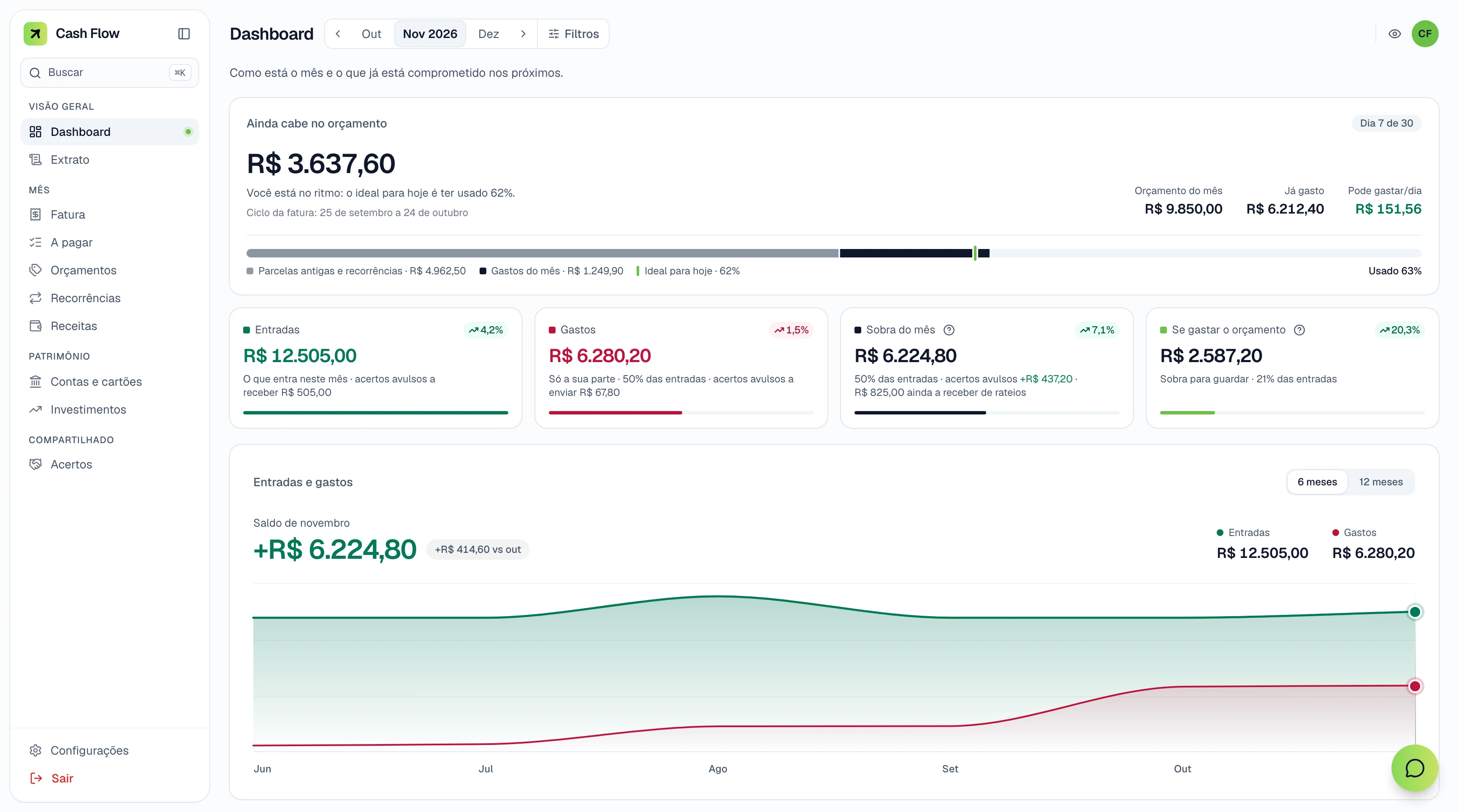
Task: Click red Gastos endpoint on chart
Action: pos(1414,686)
